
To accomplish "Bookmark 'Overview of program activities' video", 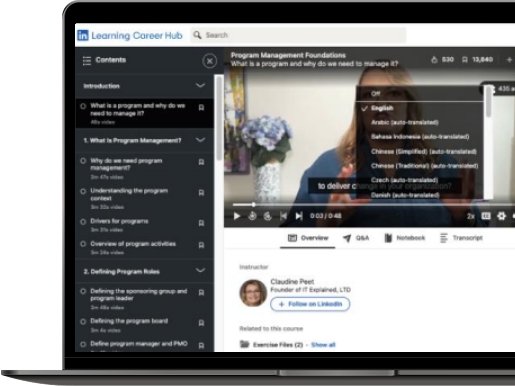I will [x=201, y=245].
